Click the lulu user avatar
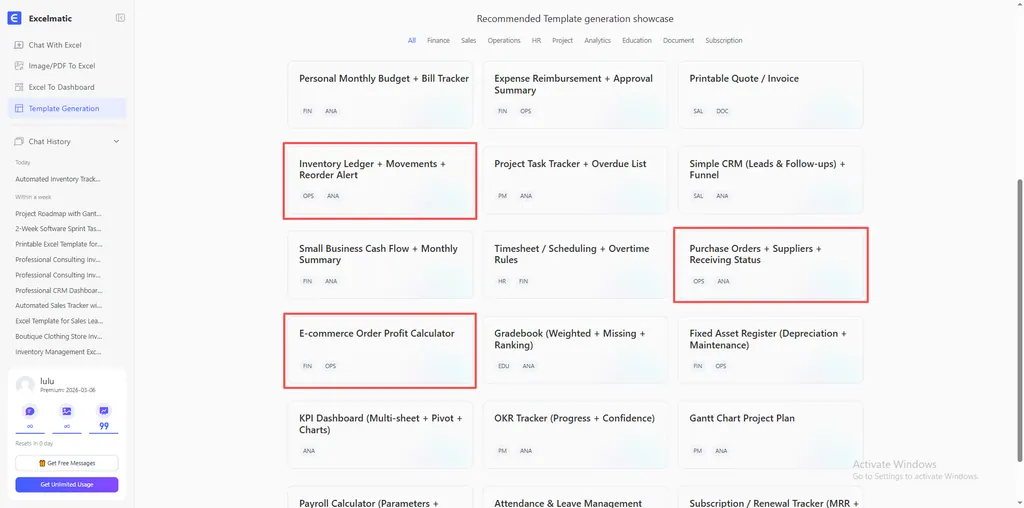Screen dimensions: 1024x508 (24, 386)
